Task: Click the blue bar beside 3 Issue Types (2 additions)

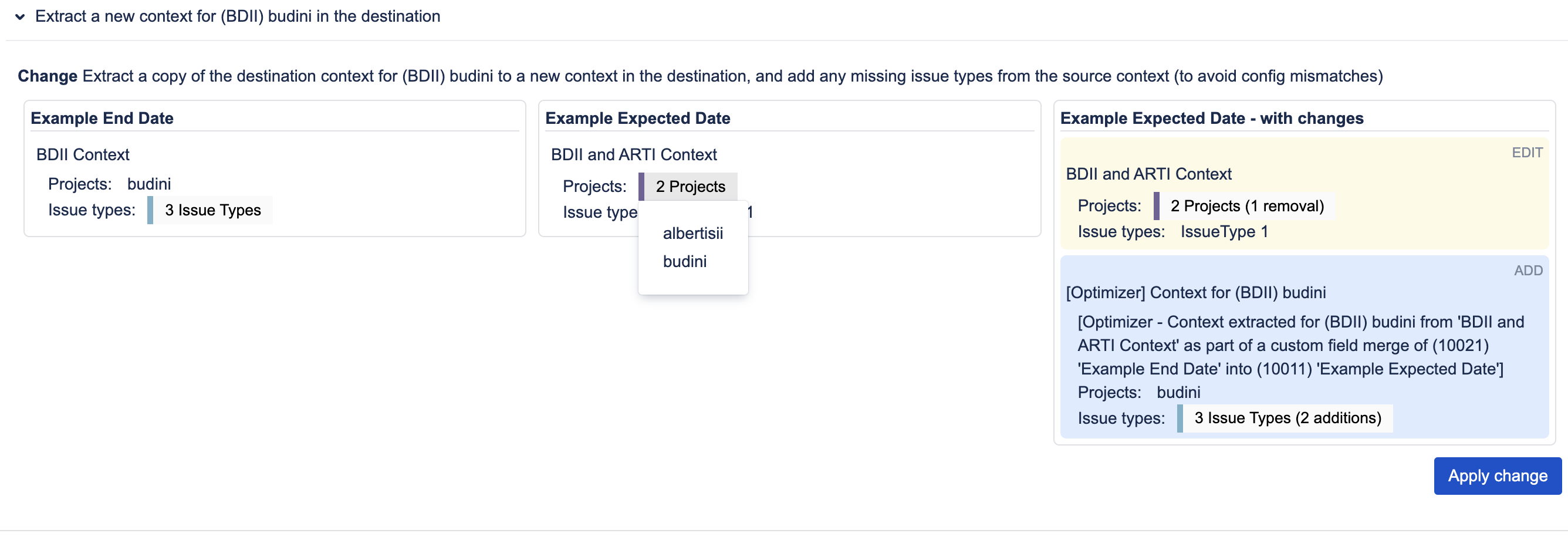Action: [x=1180, y=418]
